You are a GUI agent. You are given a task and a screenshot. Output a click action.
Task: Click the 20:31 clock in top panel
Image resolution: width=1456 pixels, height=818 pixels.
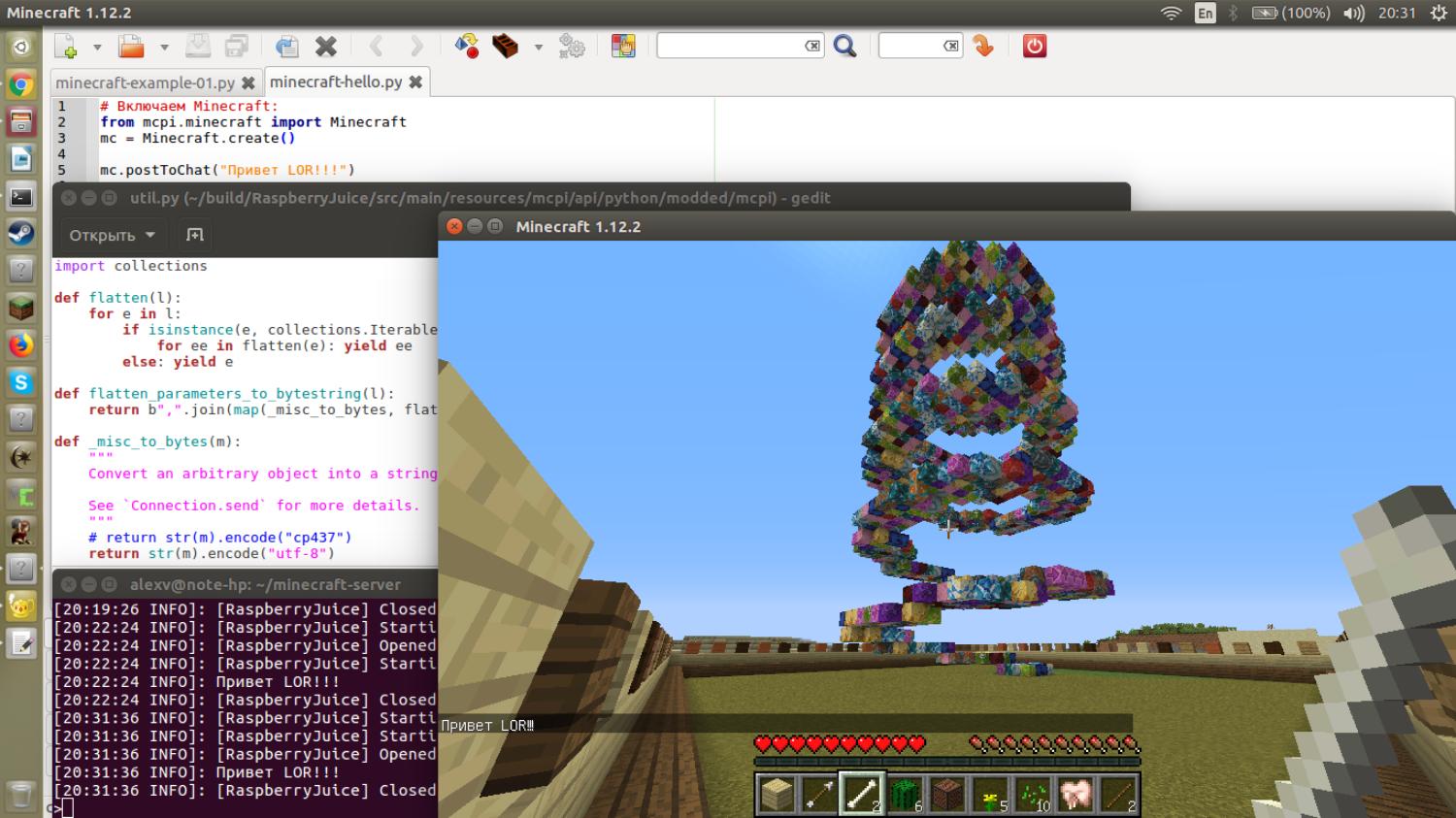tap(1397, 13)
